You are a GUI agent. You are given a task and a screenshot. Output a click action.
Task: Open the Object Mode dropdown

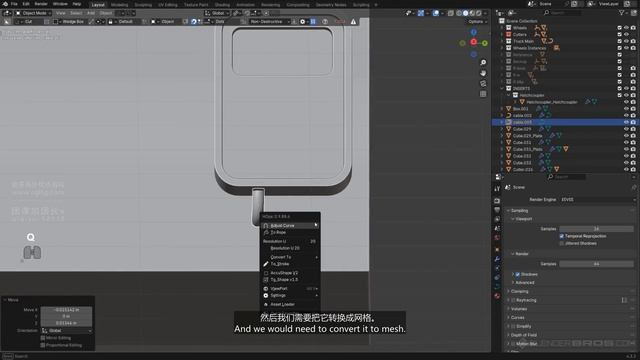[x=33, y=13]
